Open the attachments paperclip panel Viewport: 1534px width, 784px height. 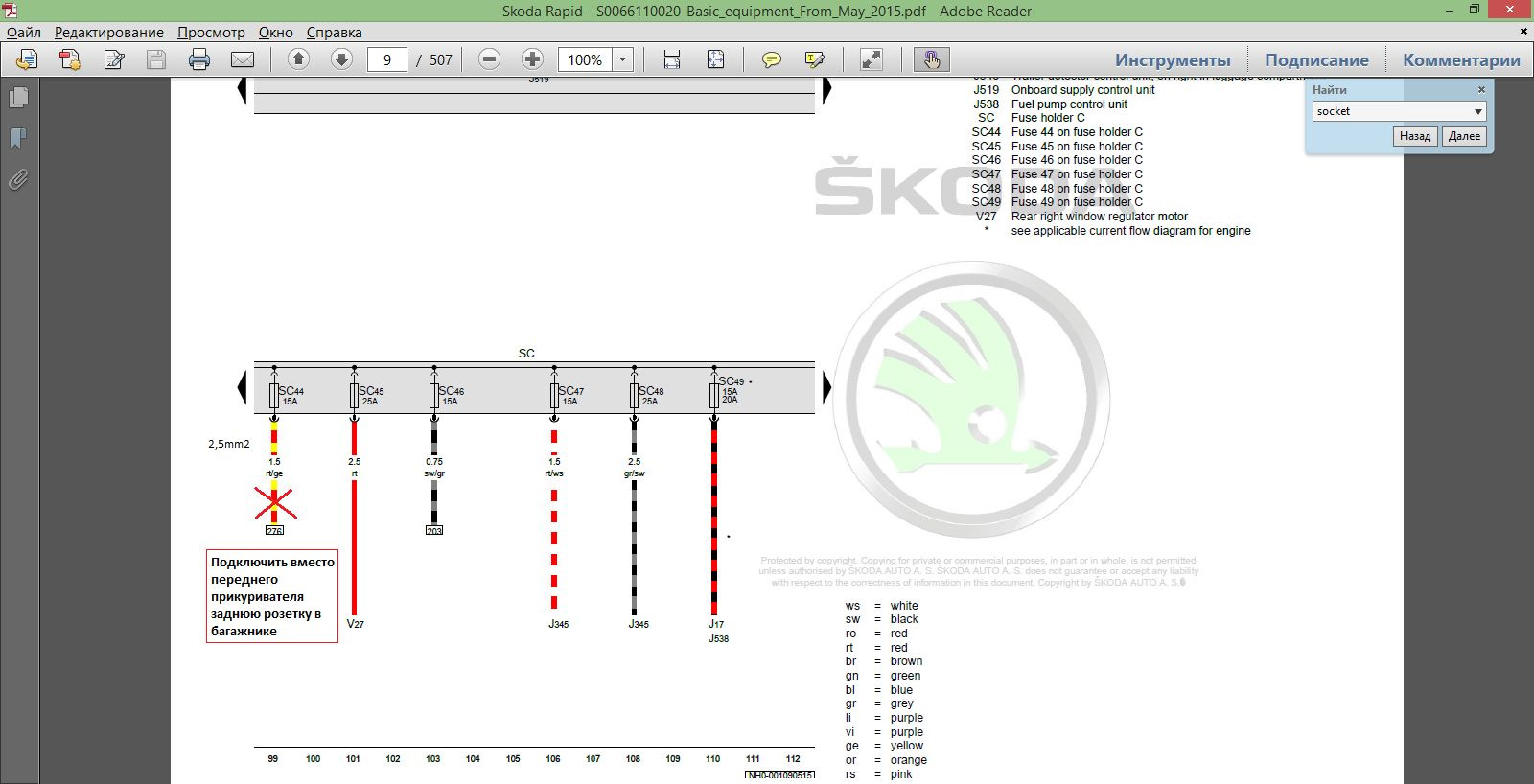[18, 180]
